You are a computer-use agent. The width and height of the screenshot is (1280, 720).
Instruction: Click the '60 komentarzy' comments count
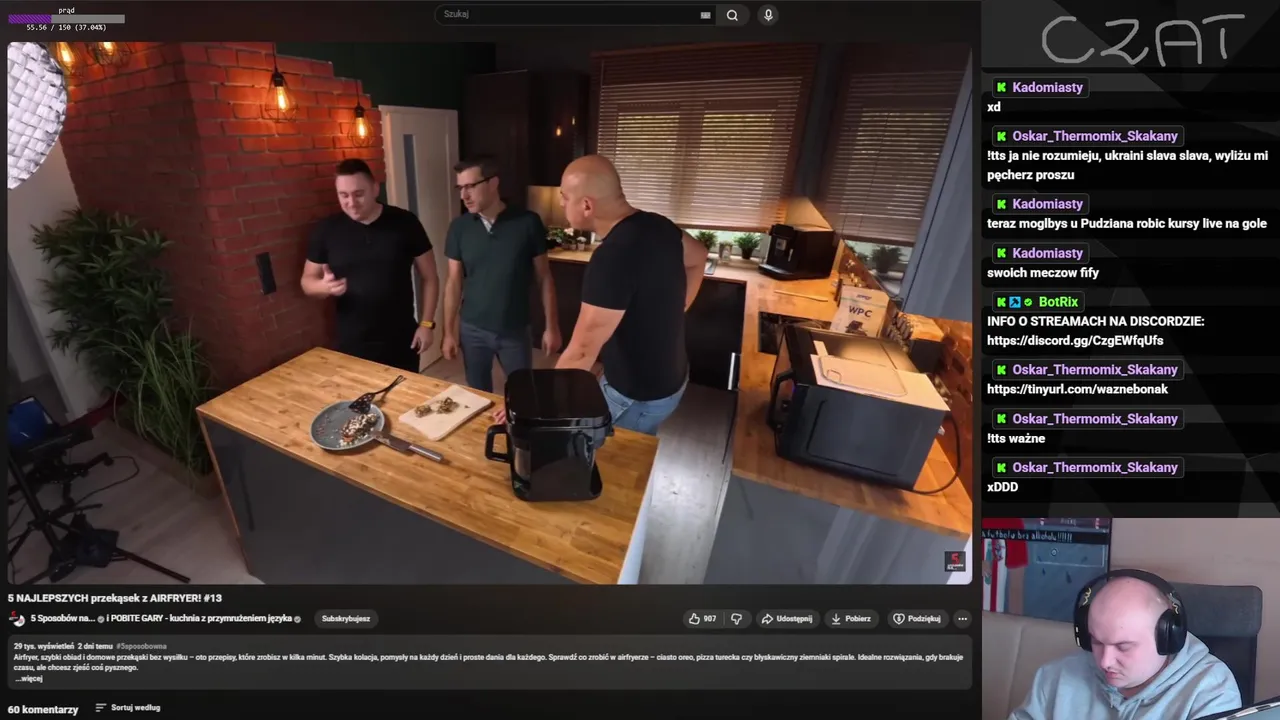[43, 709]
